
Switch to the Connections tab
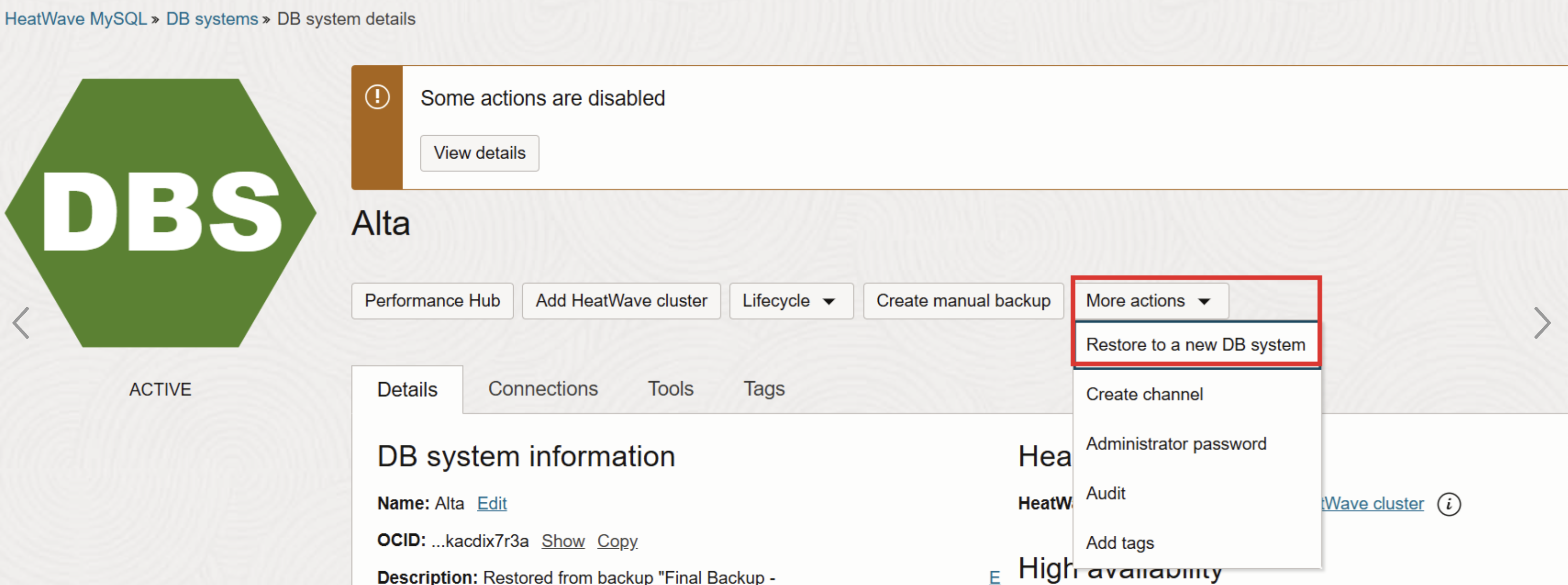[x=543, y=388]
